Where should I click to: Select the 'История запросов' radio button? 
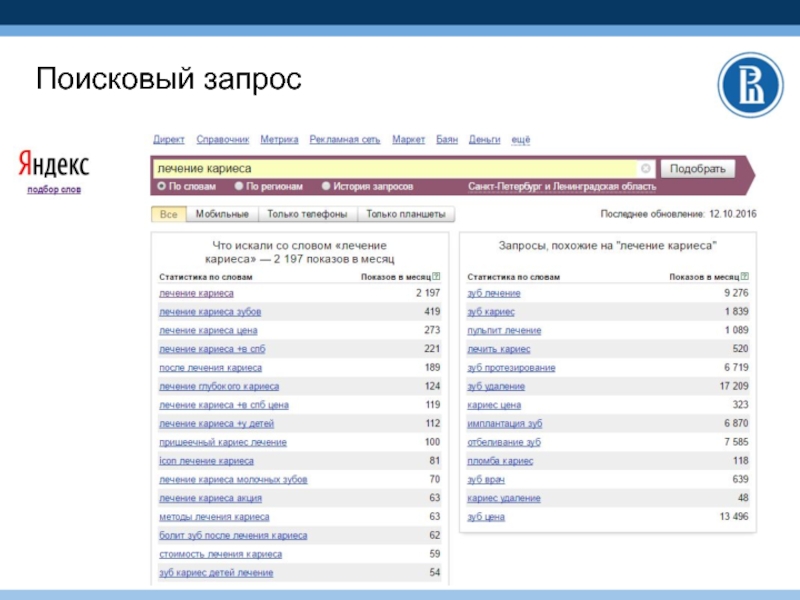point(326,186)
